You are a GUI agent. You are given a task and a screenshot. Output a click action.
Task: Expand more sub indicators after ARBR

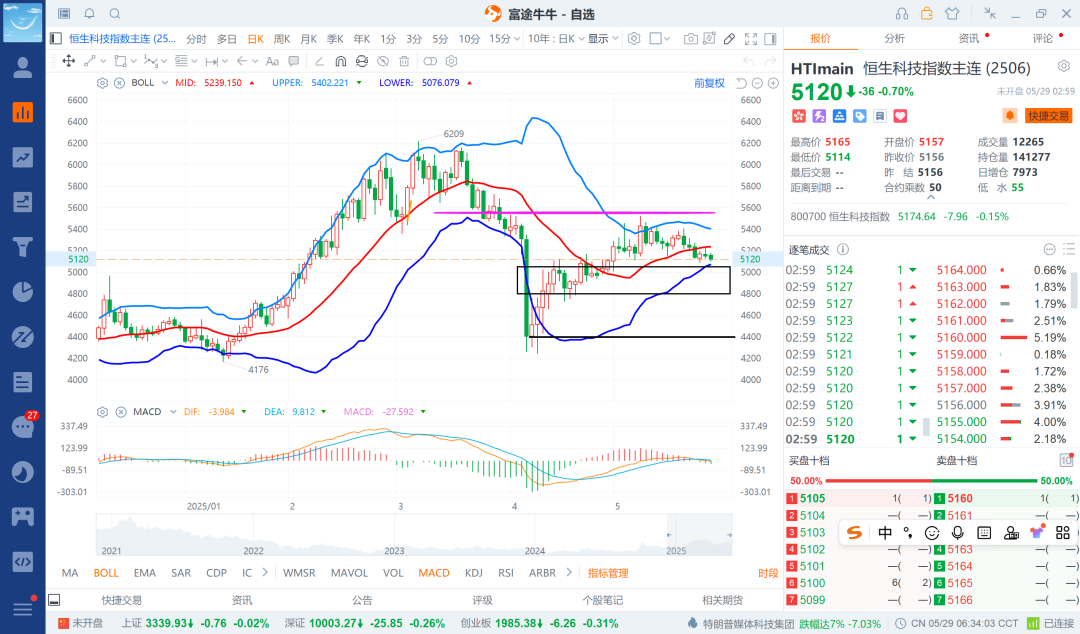[569, 573]
